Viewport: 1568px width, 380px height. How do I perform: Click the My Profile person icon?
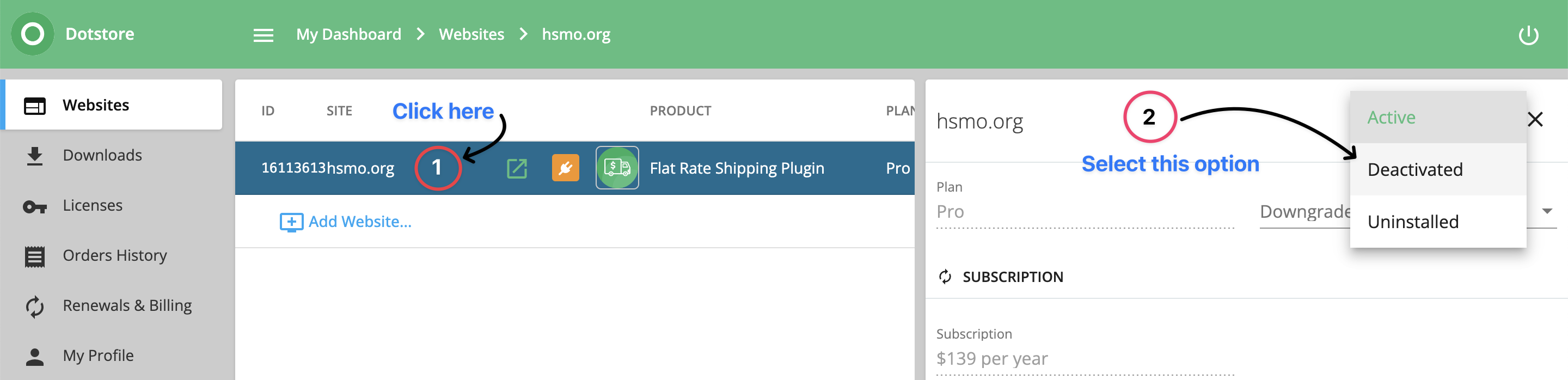35,357
